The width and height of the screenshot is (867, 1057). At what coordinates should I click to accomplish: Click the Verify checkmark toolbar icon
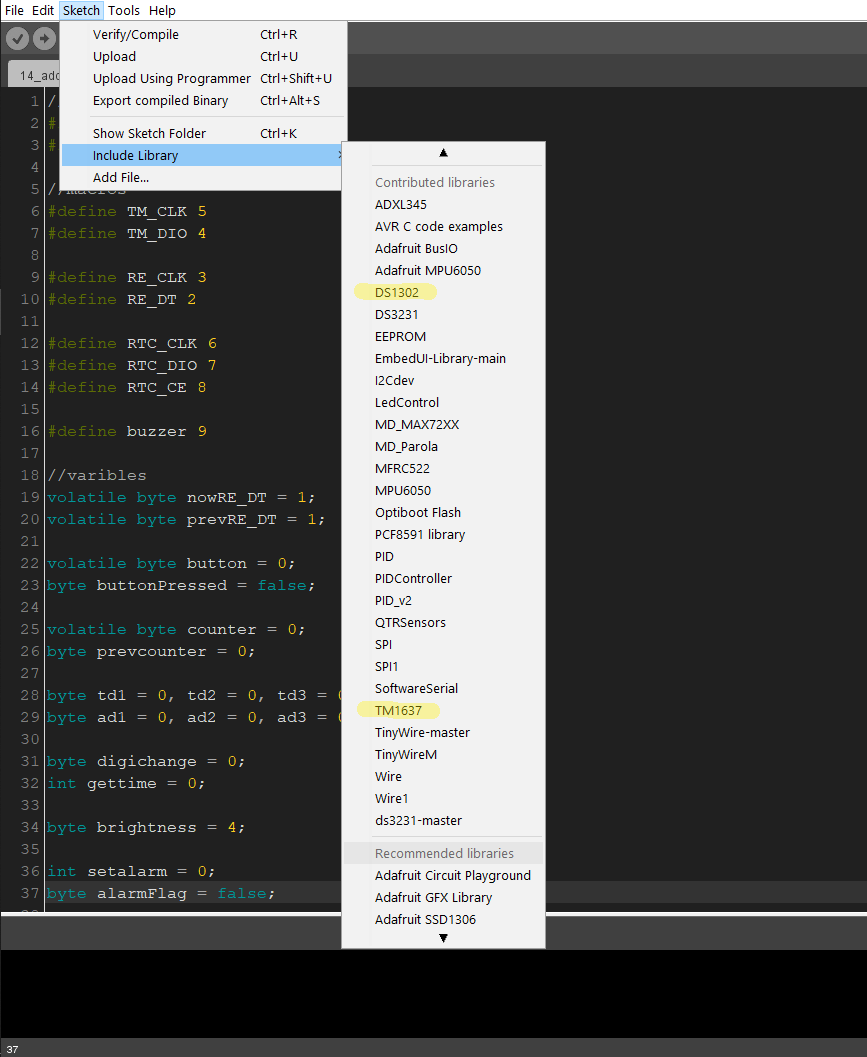16,38
